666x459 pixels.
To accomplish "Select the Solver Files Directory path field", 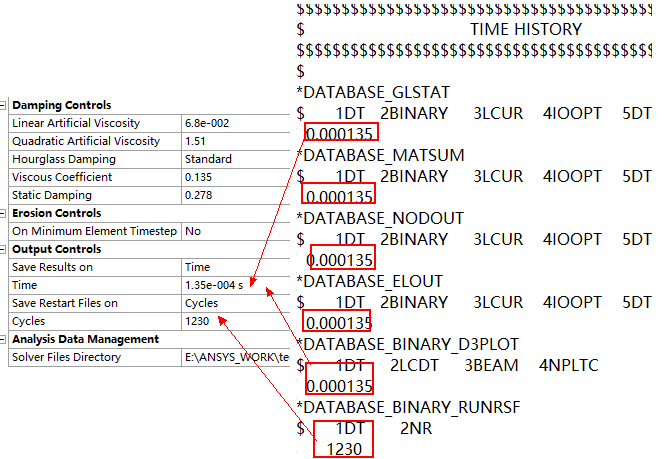I will [229, 357].
